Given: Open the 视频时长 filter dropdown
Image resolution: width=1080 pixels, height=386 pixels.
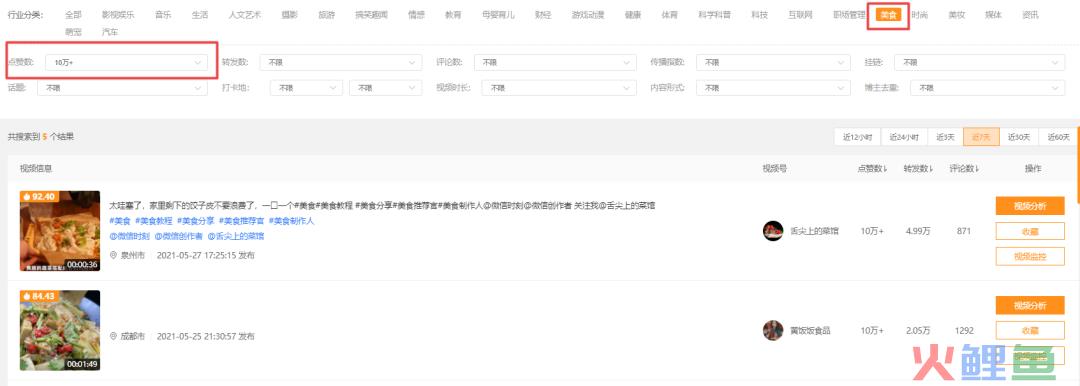Looking at the screenshot, I should 559,88.
